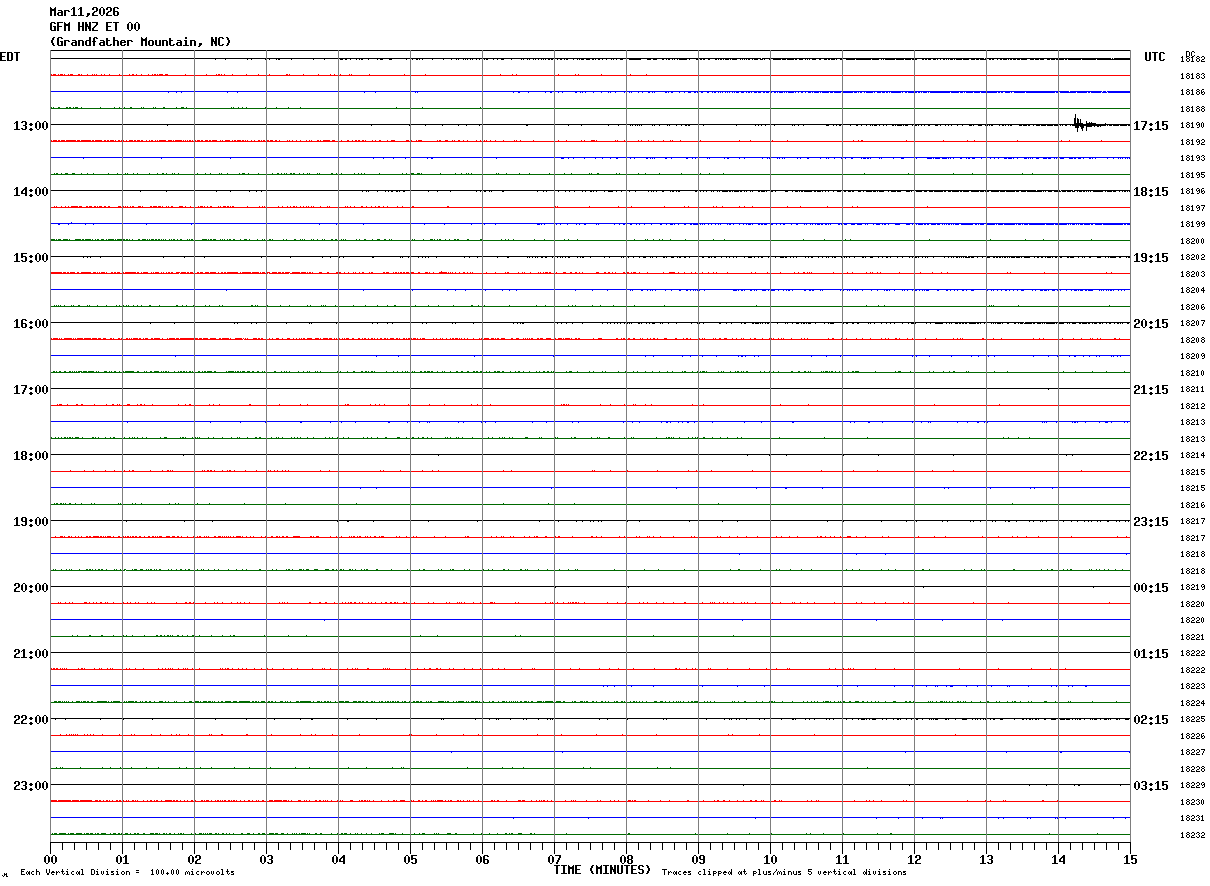The height and width of the screenshot is (886, 1210).
Task: Click minute 09 on the time axis
Action: (698, 859)
